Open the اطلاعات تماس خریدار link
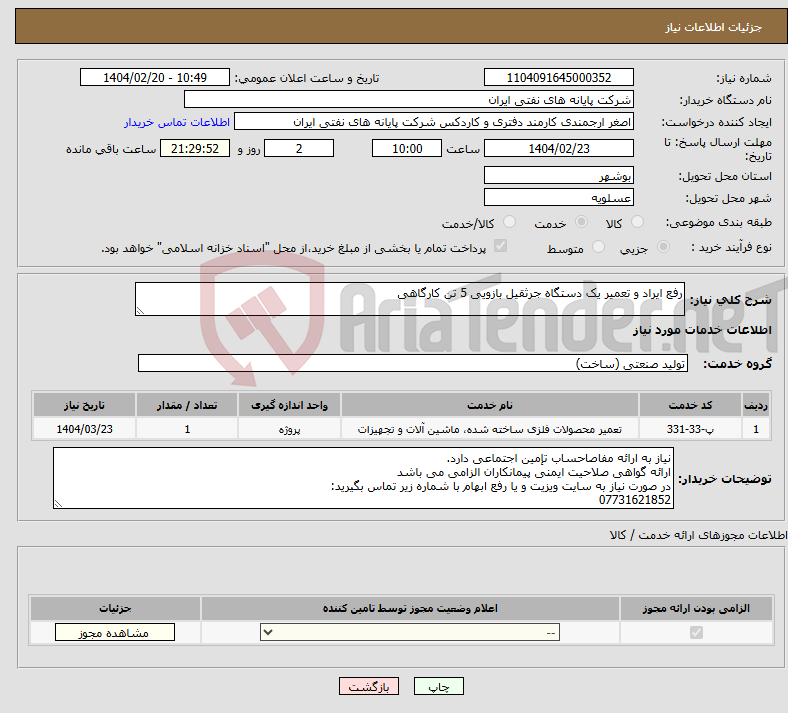The width and height of the screenshot is (788, 713). pyautogui.click(x=177, y=122)
